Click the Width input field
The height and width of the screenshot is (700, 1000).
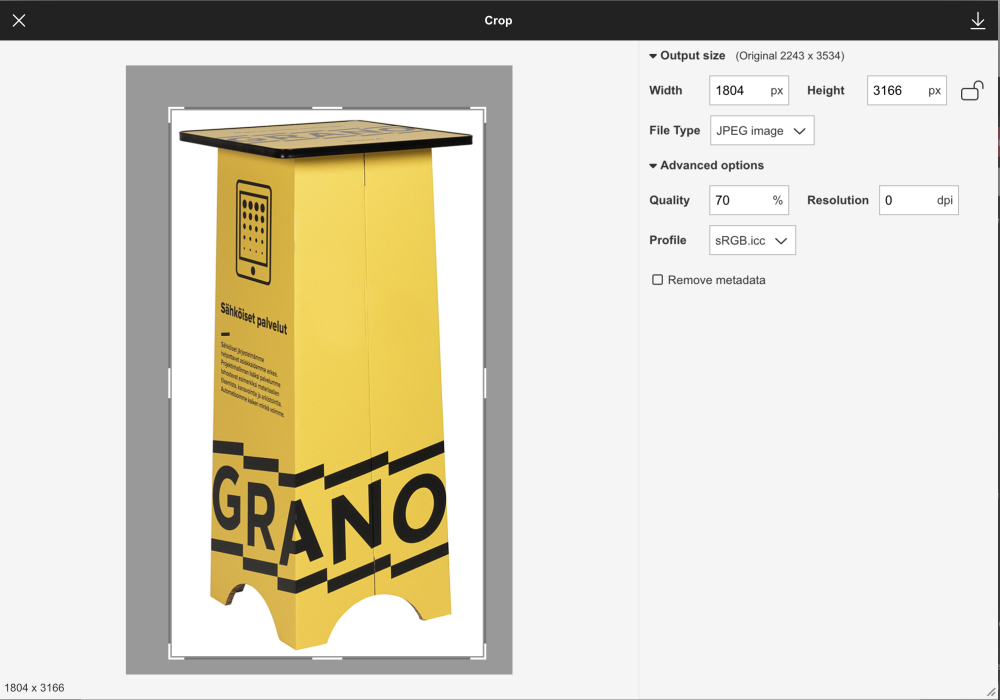pos(749,91)
